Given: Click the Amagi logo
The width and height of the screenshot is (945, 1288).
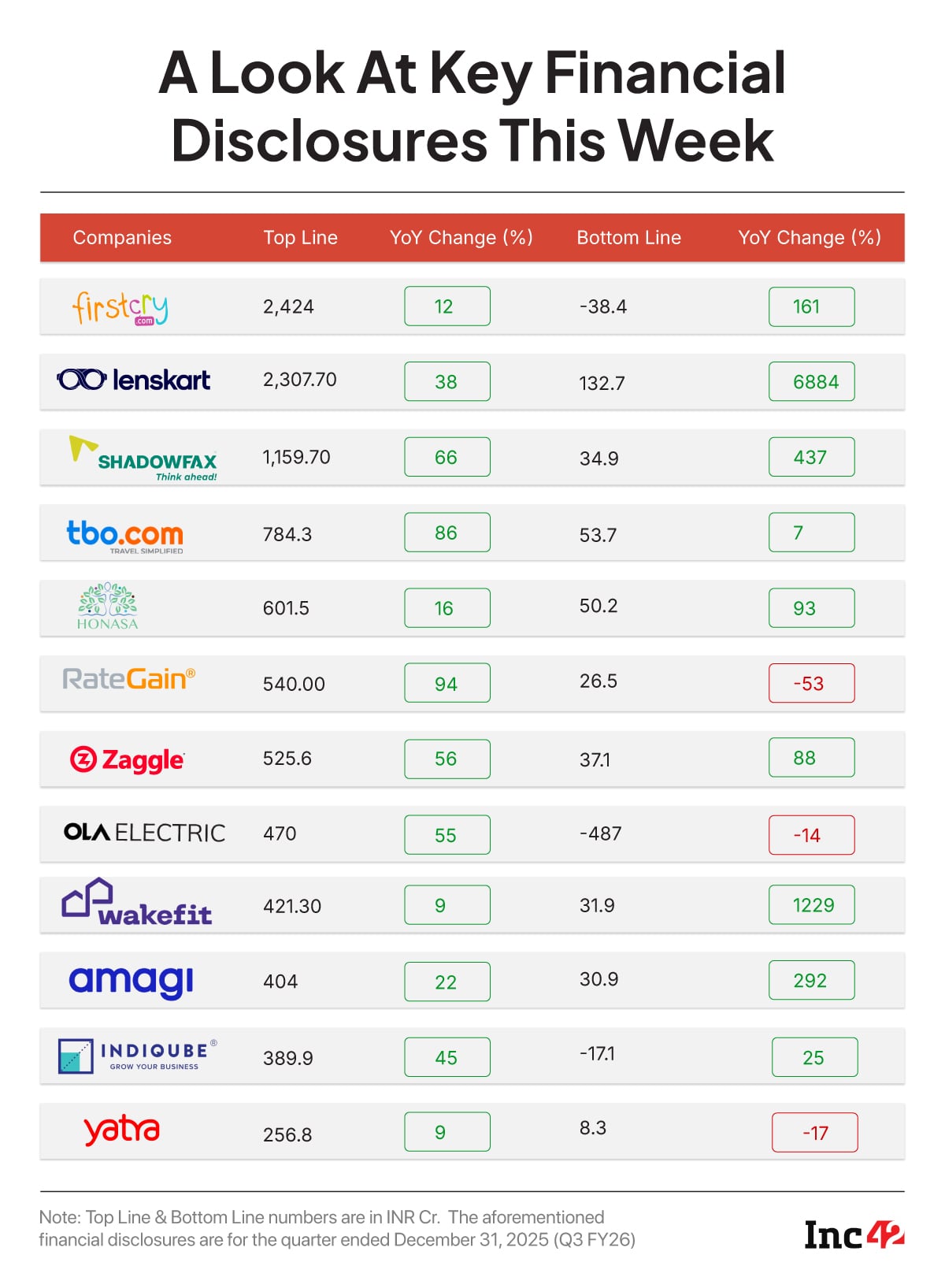Looking at the screenshot, I should click(x=132, y=981).
